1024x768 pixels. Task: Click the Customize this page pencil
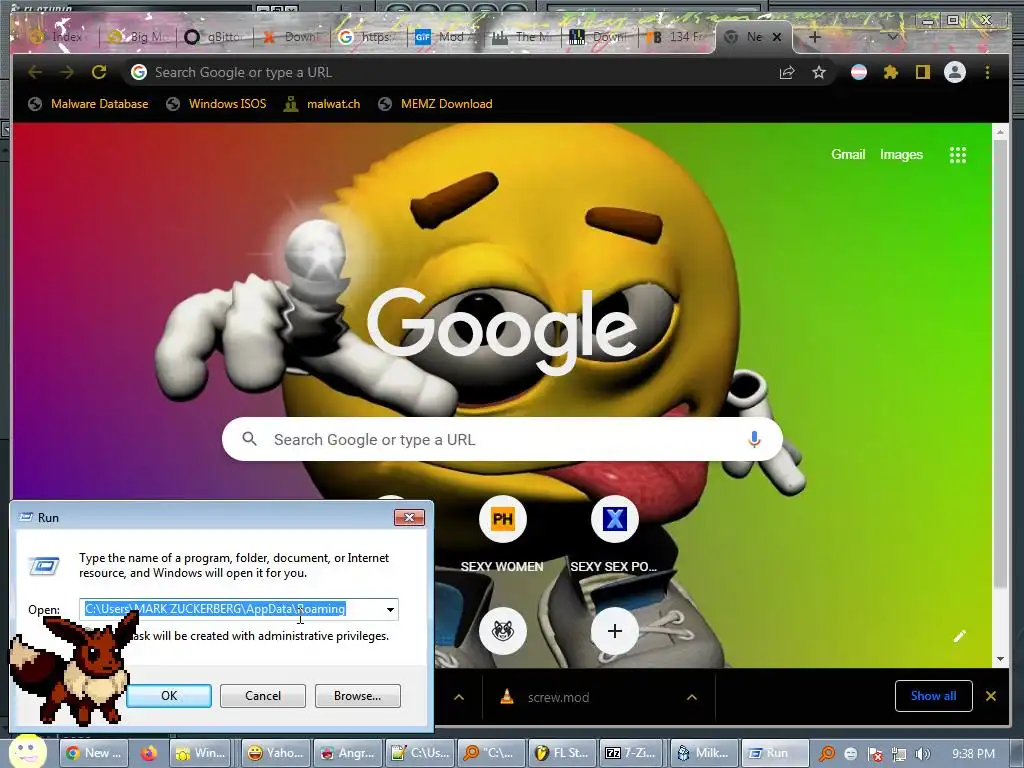pos(959,635)
